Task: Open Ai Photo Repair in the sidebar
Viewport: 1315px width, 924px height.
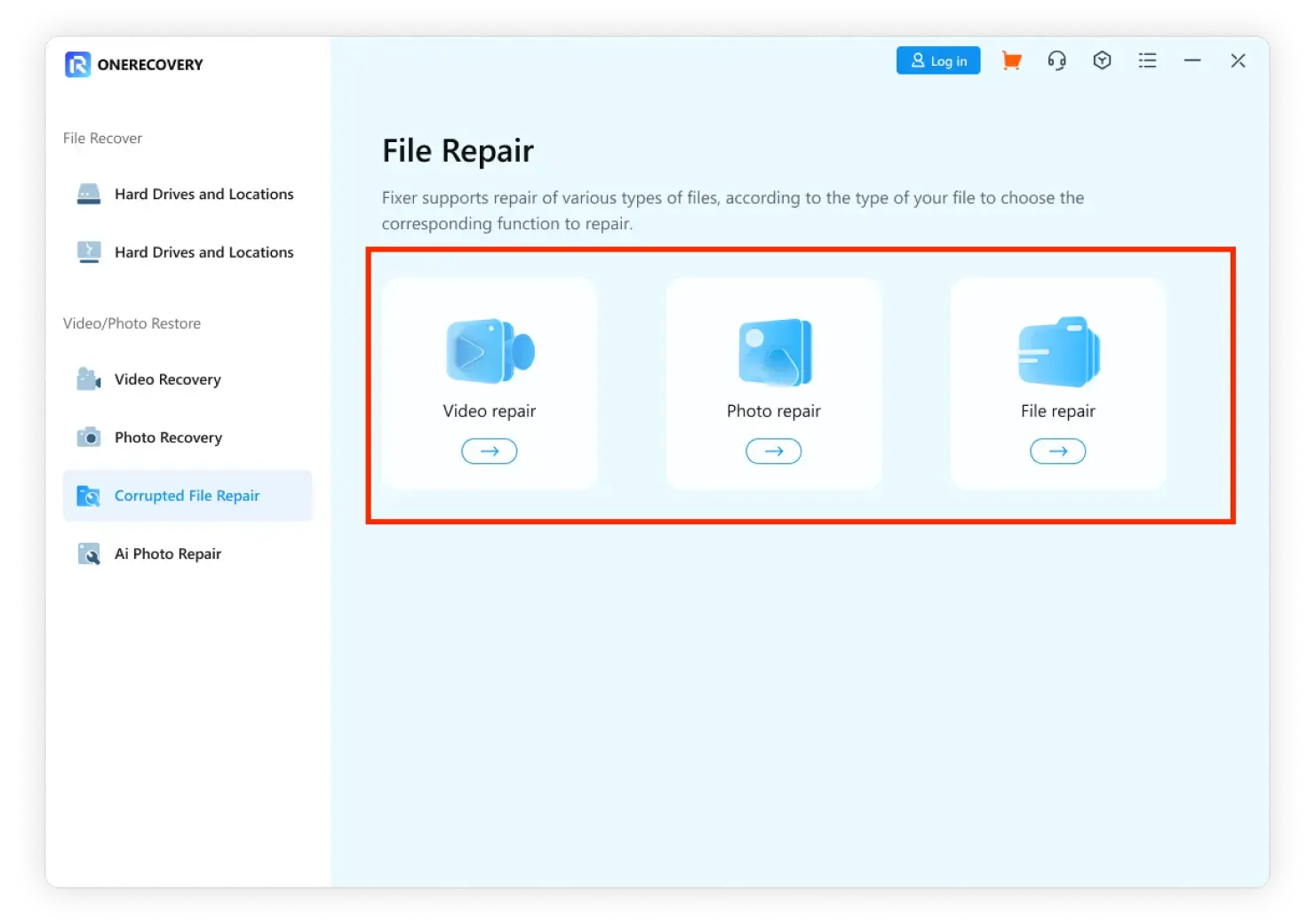Action: (168, 554)
